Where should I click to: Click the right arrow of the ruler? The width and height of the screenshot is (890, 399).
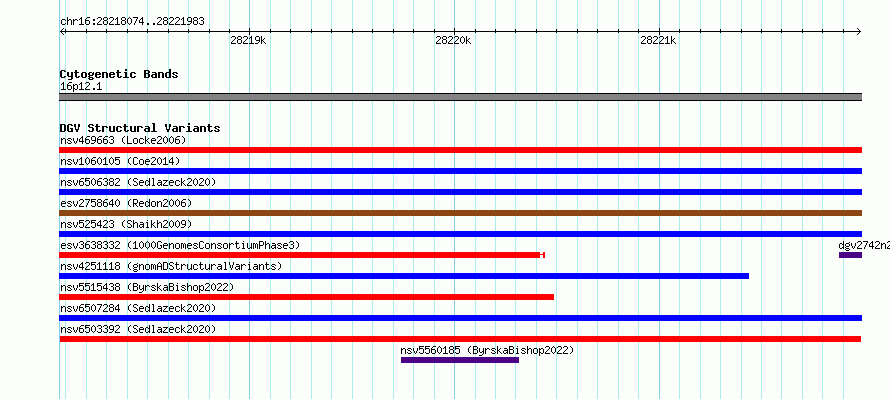pyautogui.click(x=859, y=31)
